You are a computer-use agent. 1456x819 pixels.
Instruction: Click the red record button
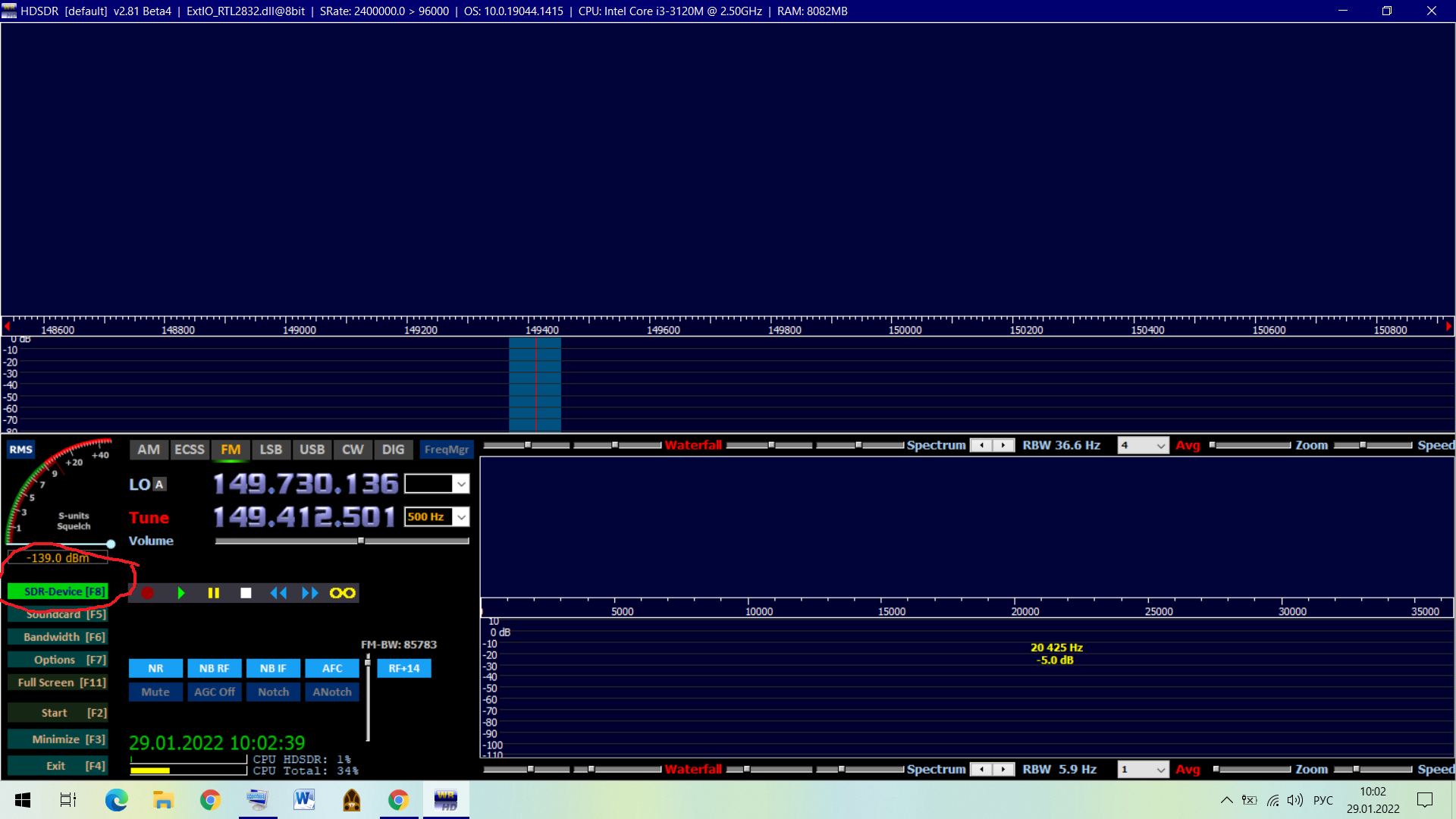(x=148, y=593)
